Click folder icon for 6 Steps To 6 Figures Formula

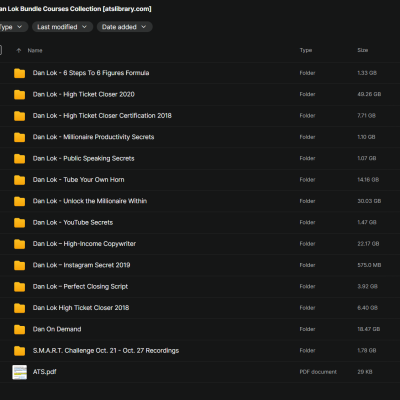coord(20,73)
